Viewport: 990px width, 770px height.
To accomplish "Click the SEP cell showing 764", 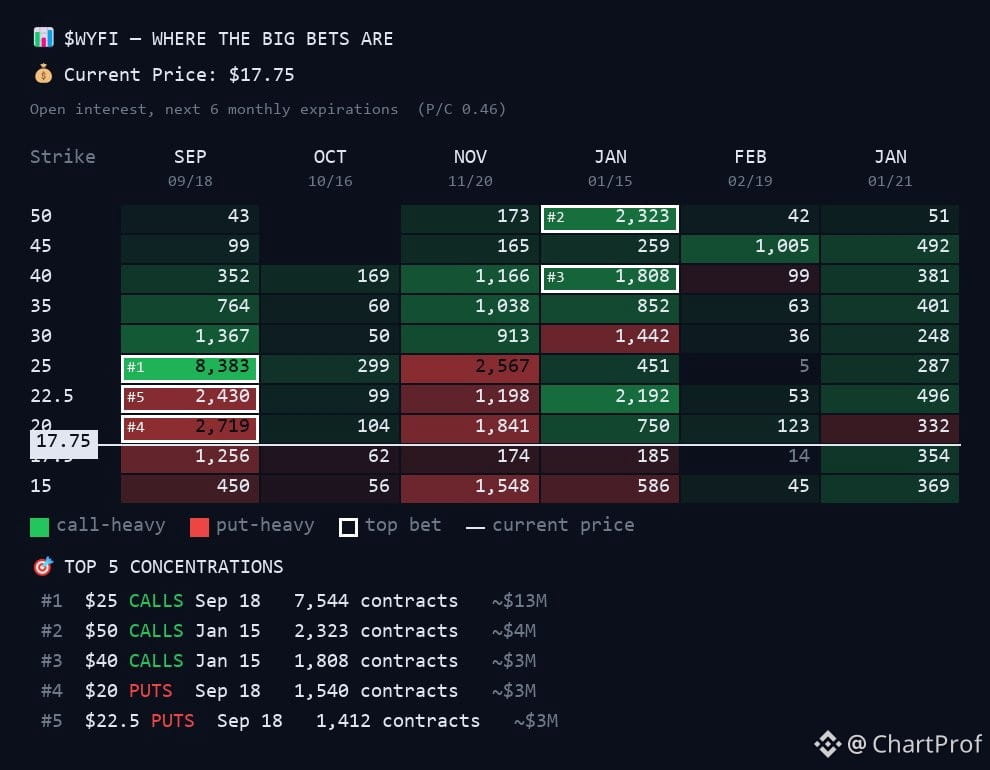I will point(190,307).
